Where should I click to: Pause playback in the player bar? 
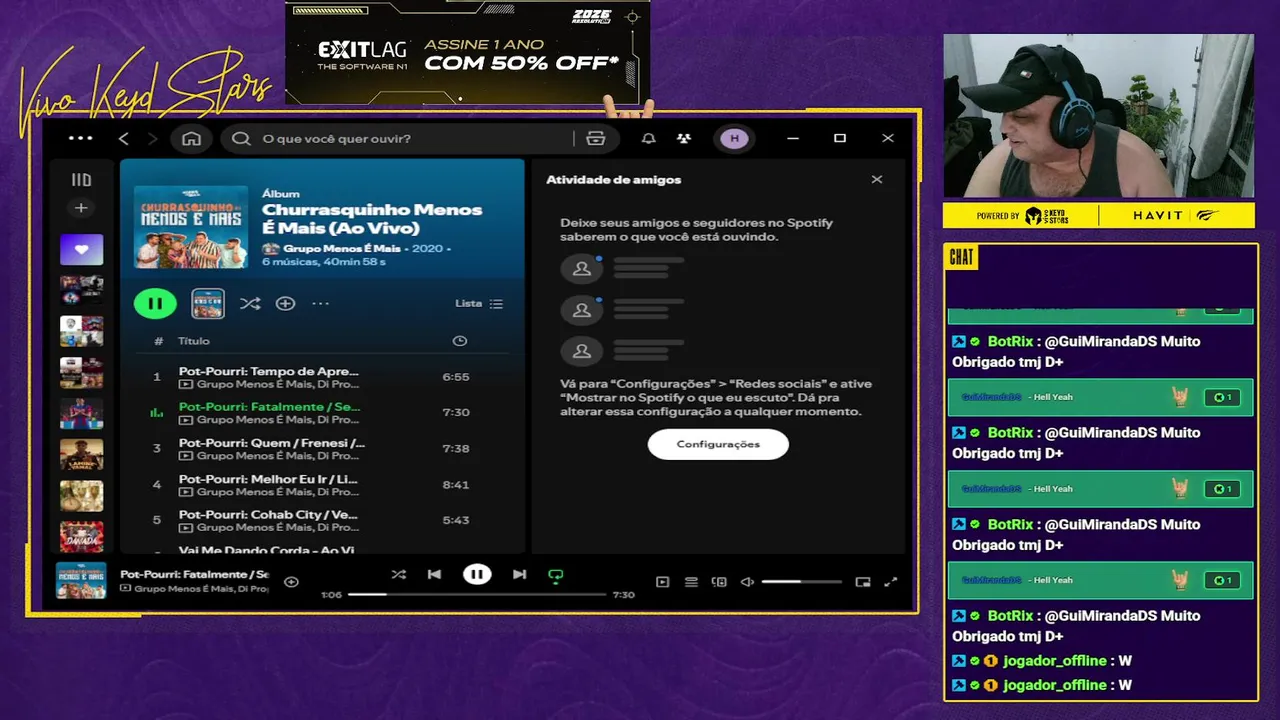pos(477,574)
